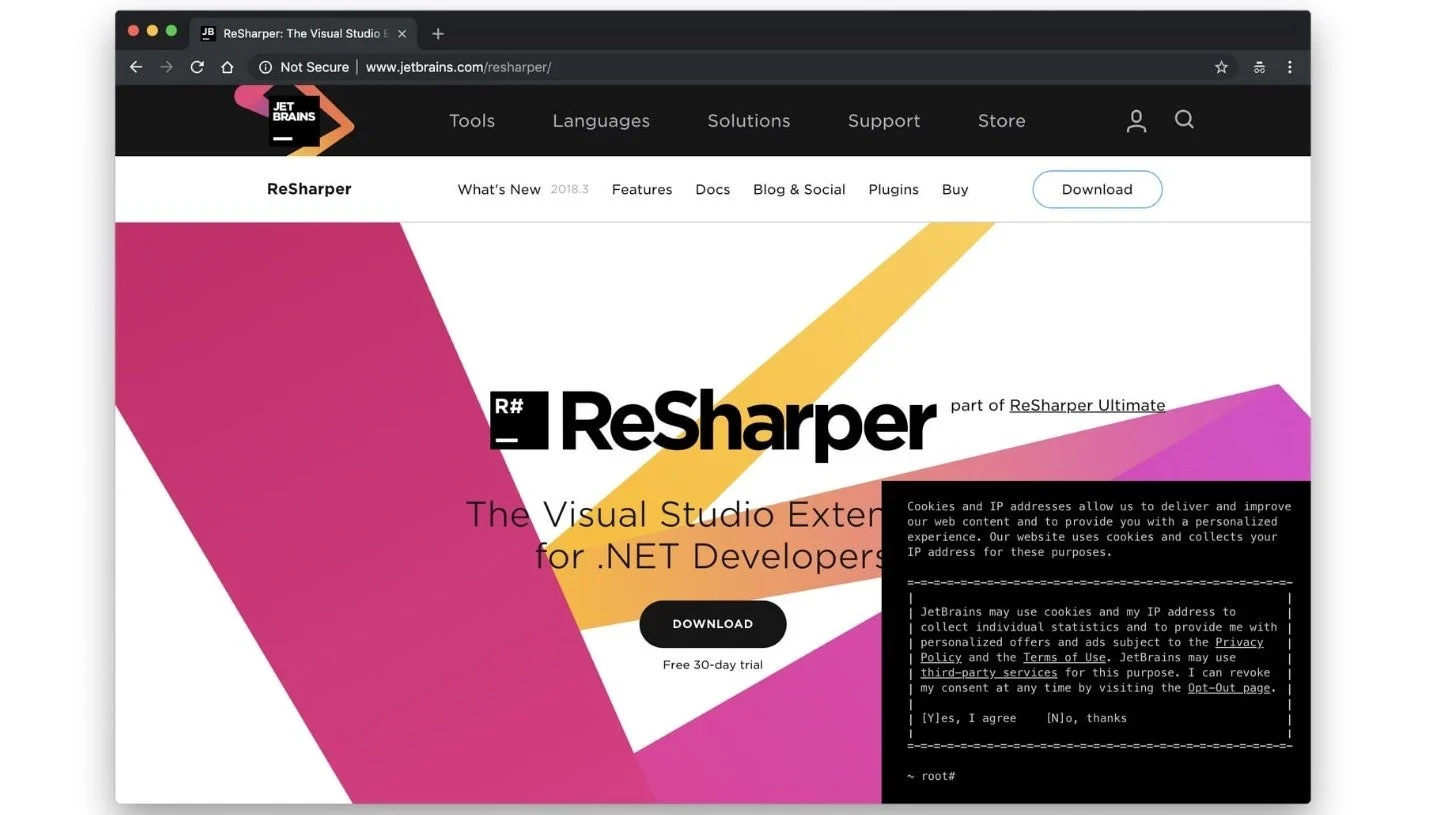Open Docs page
The height and width of the screenshot is (815, 1431).
tap(713, 189)
